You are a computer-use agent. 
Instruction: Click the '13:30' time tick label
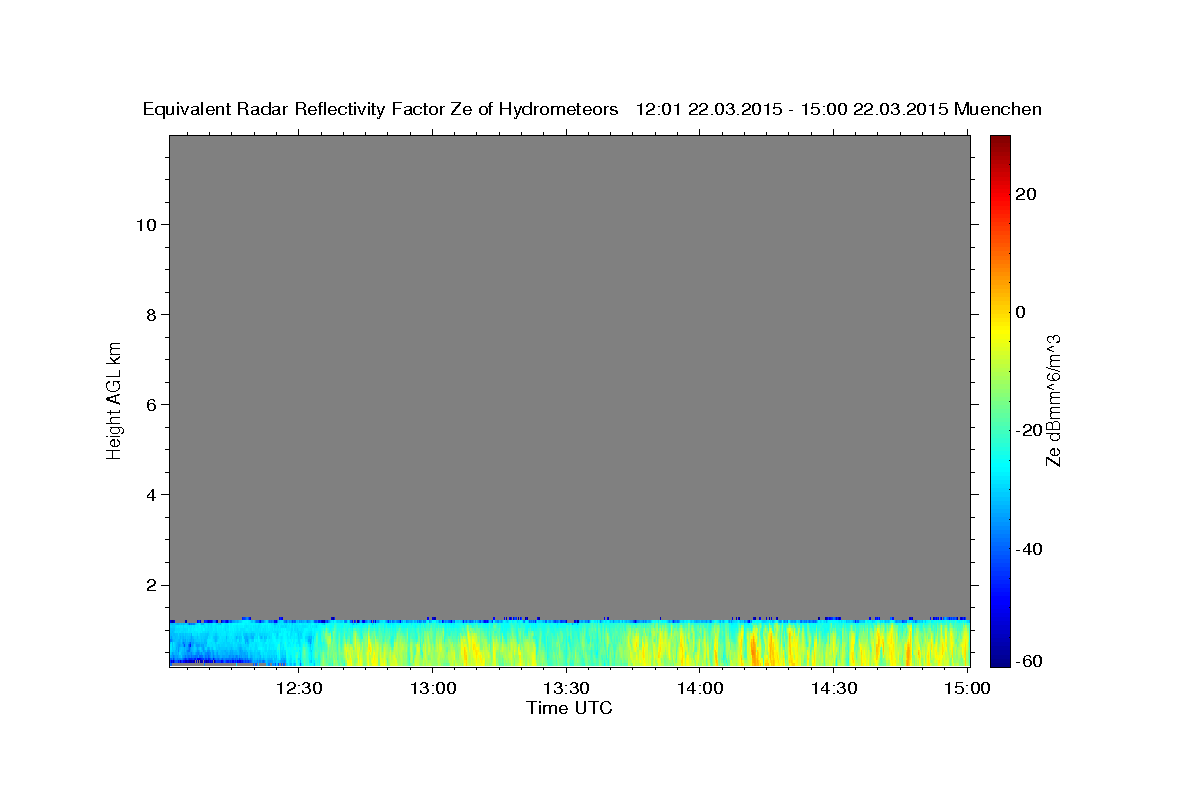click(x=566, y=688)
